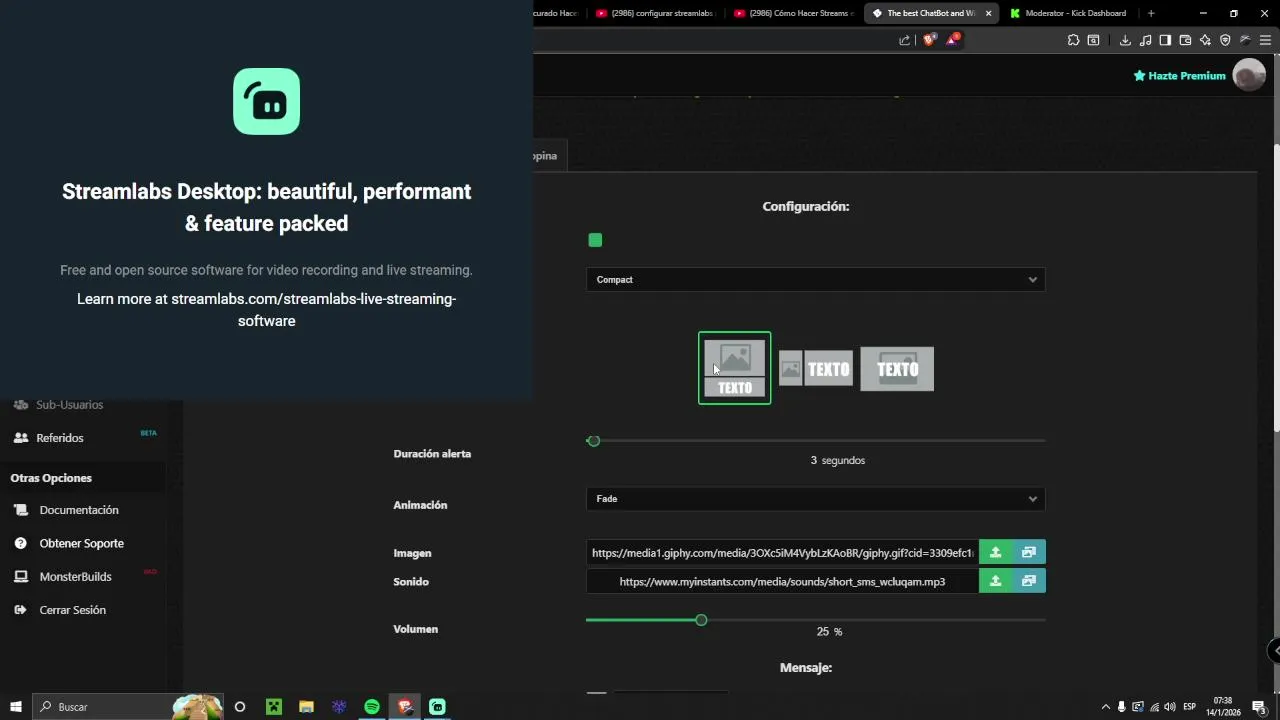Upload an image with the green upload icon
The height and width of the screenshot is (720, 1280).
click(995, 552)
